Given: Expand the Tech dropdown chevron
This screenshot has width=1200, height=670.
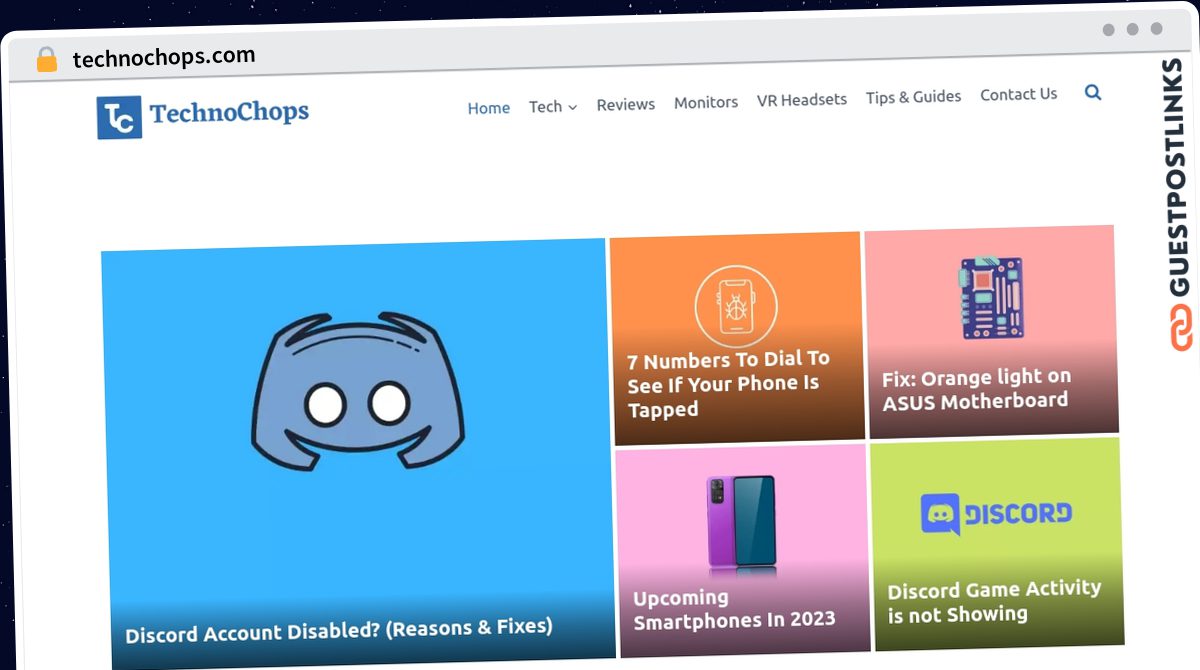Looking at the screenshot, I should (x=573, y=107).
